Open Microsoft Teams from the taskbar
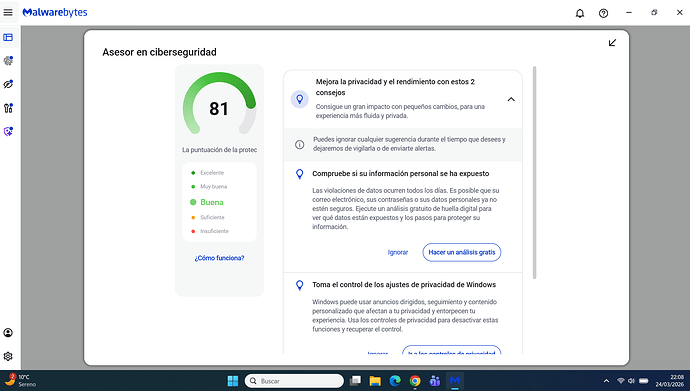The image size is (690, 391). 435,381
